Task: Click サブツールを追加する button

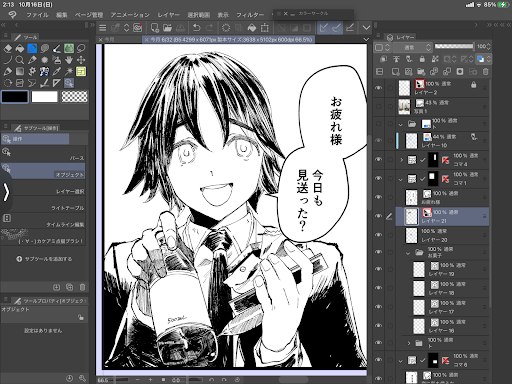Action: click(x=44, y=259)
